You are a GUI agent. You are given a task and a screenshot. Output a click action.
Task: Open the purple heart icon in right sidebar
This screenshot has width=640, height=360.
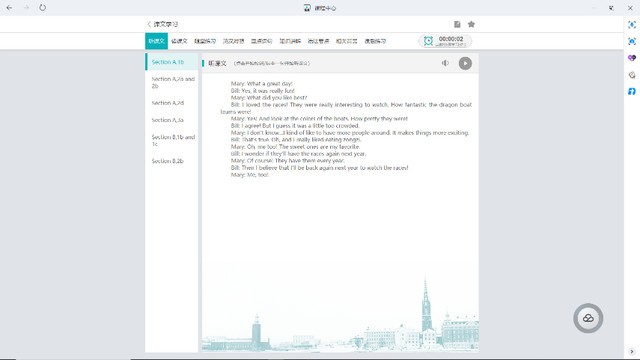coord(632,58)
